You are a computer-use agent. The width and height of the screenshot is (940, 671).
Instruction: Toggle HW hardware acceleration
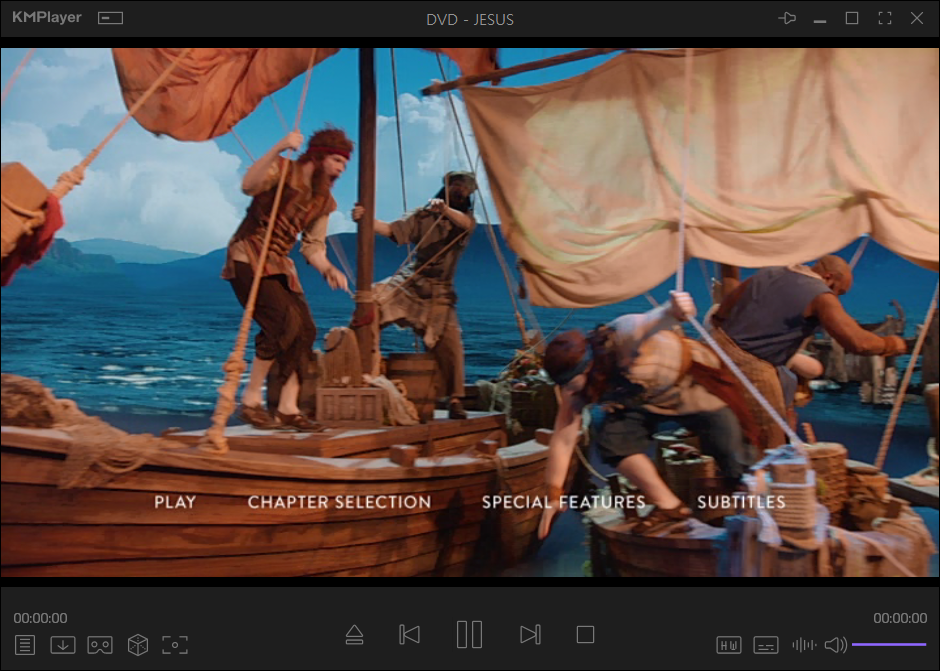point(729,645)
